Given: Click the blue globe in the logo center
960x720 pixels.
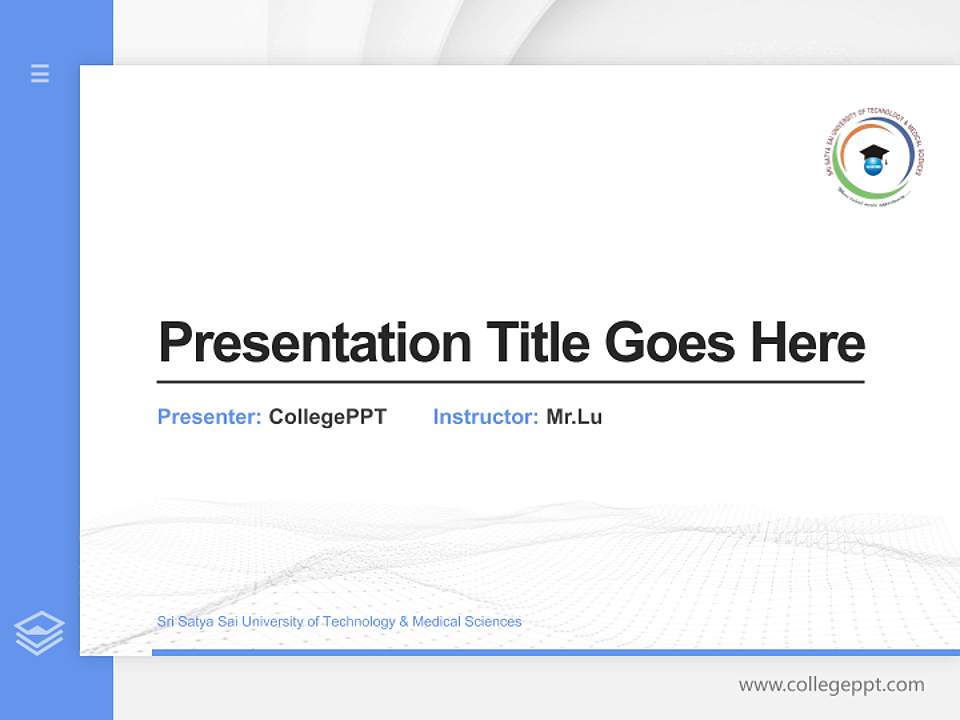Looking at the screenshot, I should pos(873,167).
